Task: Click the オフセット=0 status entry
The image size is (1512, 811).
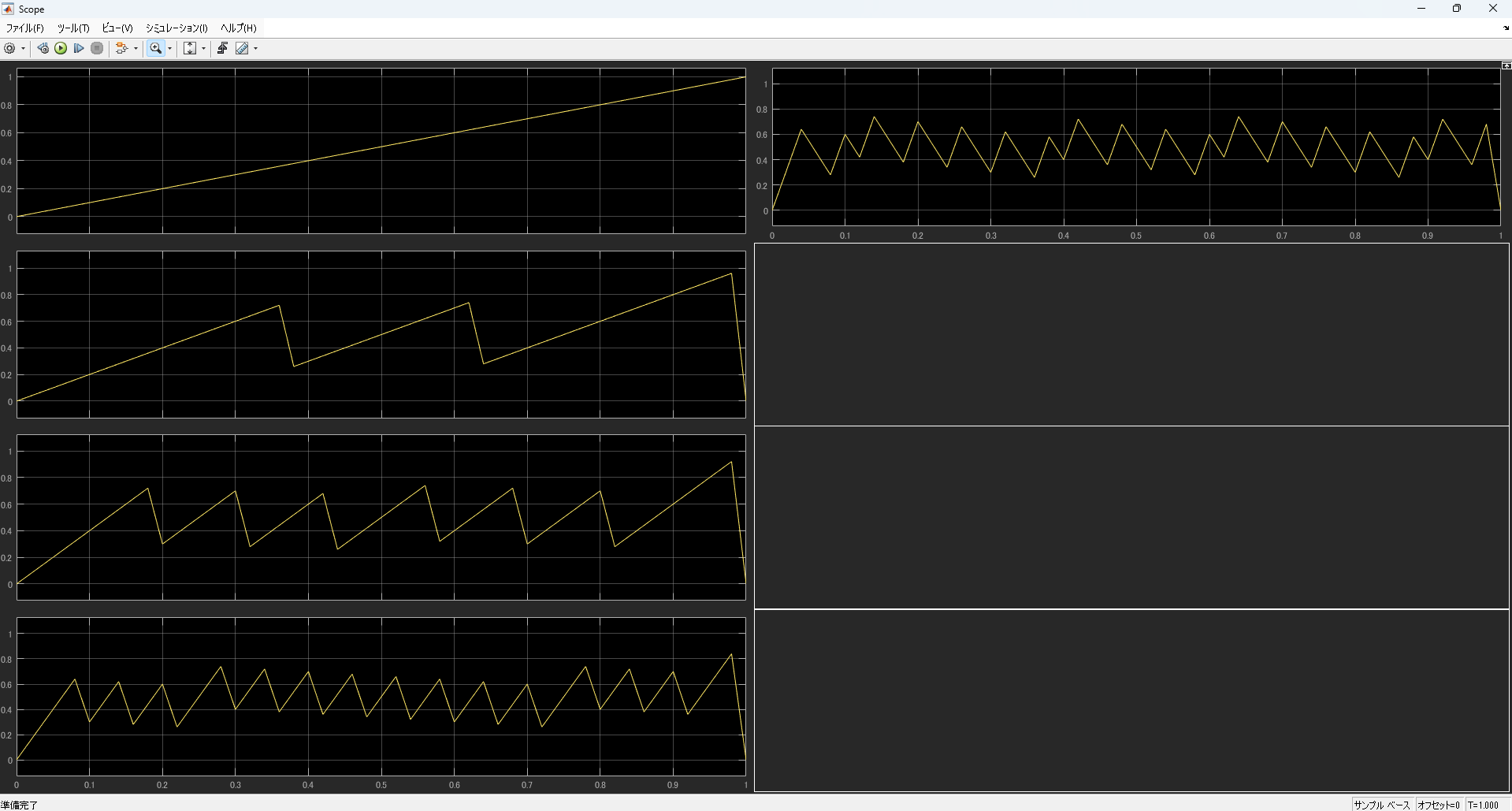Action: pyautogui.click(x=1439, y=805)
